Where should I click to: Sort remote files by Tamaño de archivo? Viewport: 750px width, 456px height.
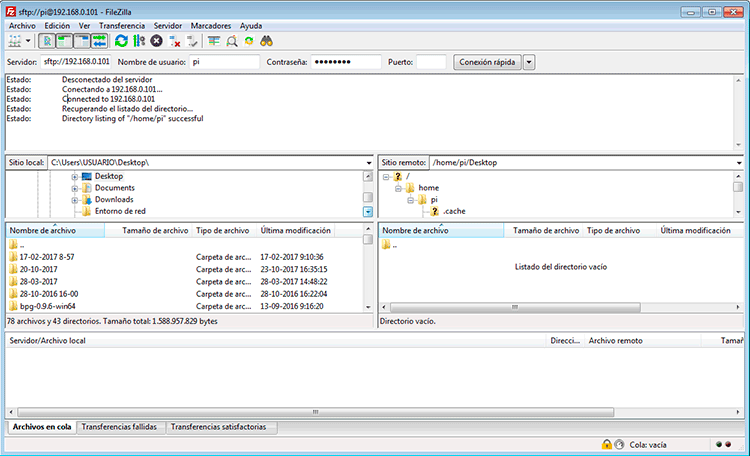coord(544,231)
